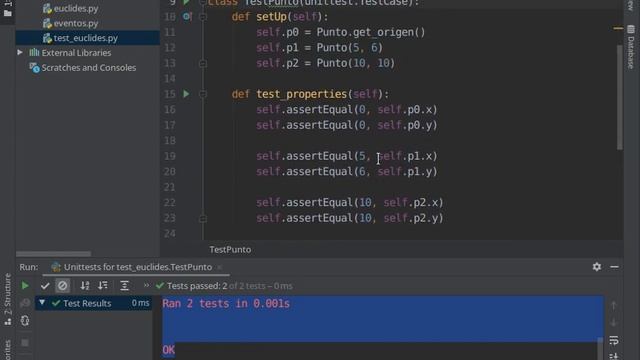Screen dimensions: 640x360
Task: Collapse the setUp method fold marker
Action: (203, 17)
